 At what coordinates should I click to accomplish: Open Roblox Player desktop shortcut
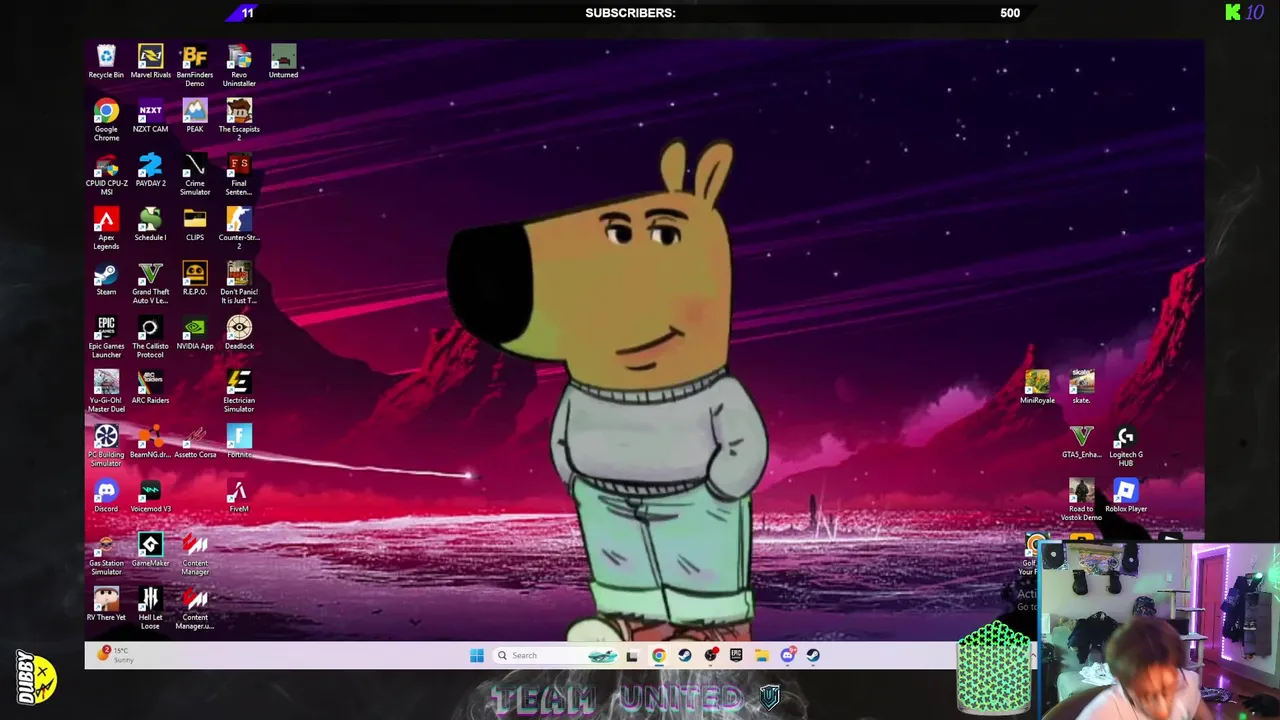tap(1126, 495)
